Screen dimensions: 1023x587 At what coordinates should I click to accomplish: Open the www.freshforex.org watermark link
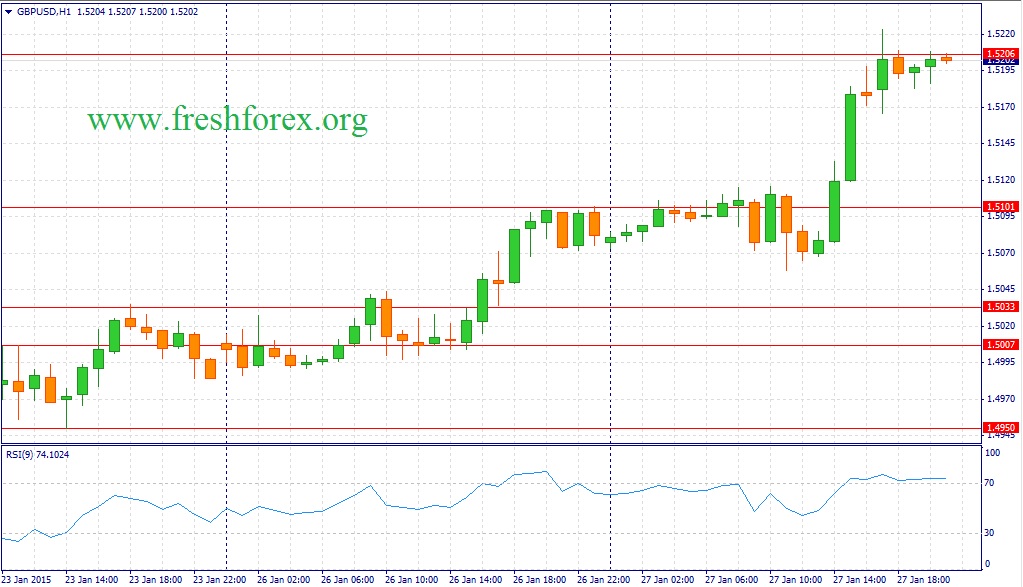pyautogui.click(x=227, y=121)
